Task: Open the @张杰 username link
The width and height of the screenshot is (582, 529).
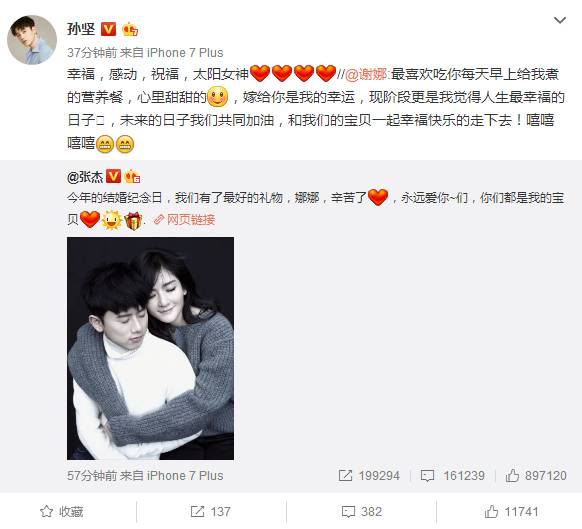Action: (x=85, y=177)
